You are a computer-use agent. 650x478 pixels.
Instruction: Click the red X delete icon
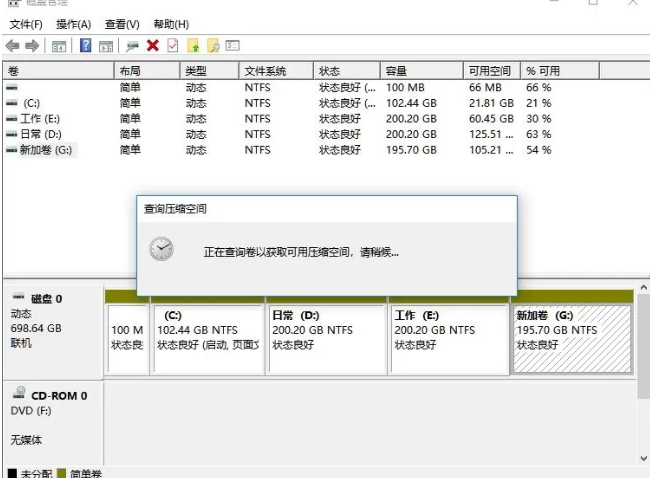pos(153,45)
